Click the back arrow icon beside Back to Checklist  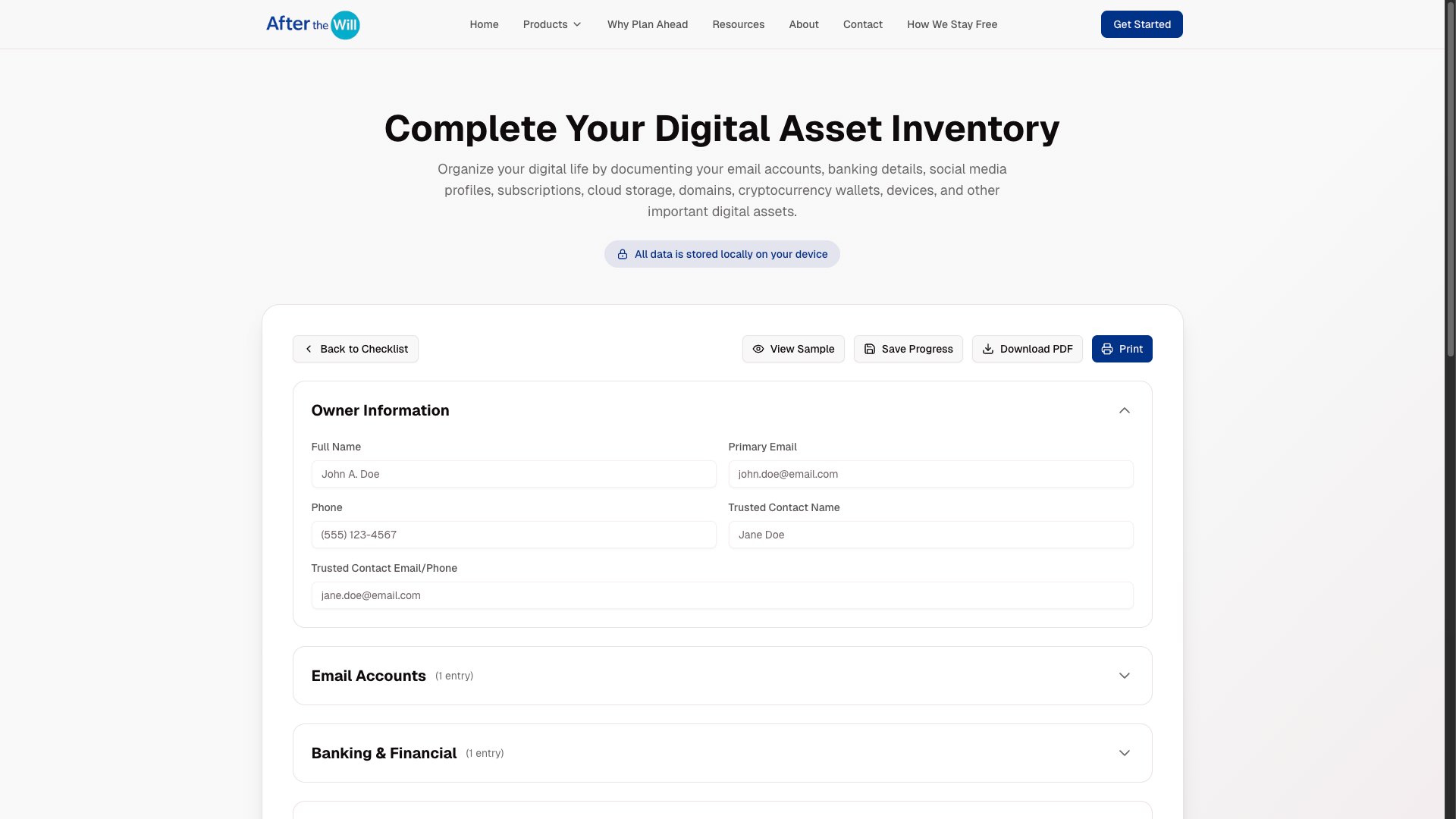click(x=308, y=349)
